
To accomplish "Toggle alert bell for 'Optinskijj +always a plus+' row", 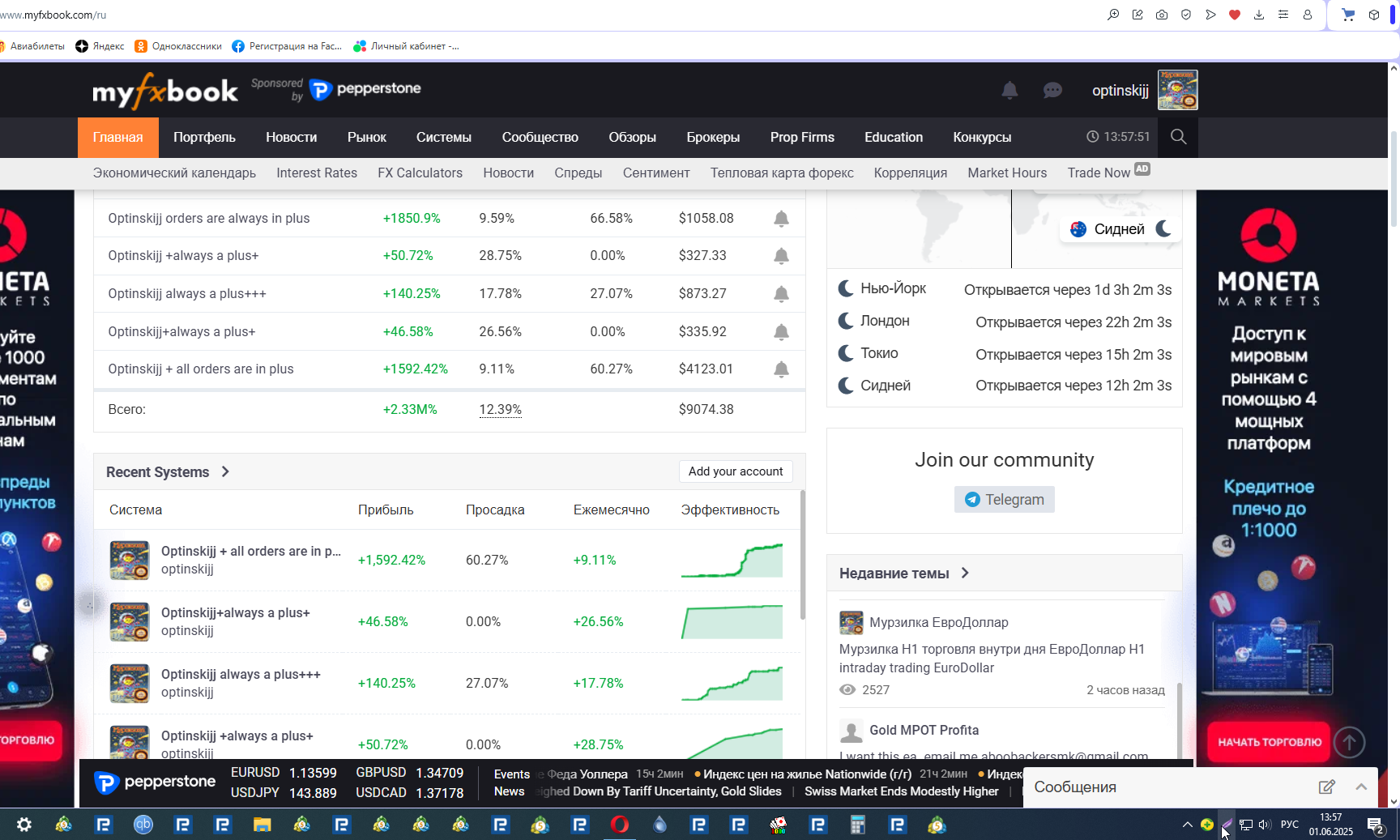I will (781, 256).
